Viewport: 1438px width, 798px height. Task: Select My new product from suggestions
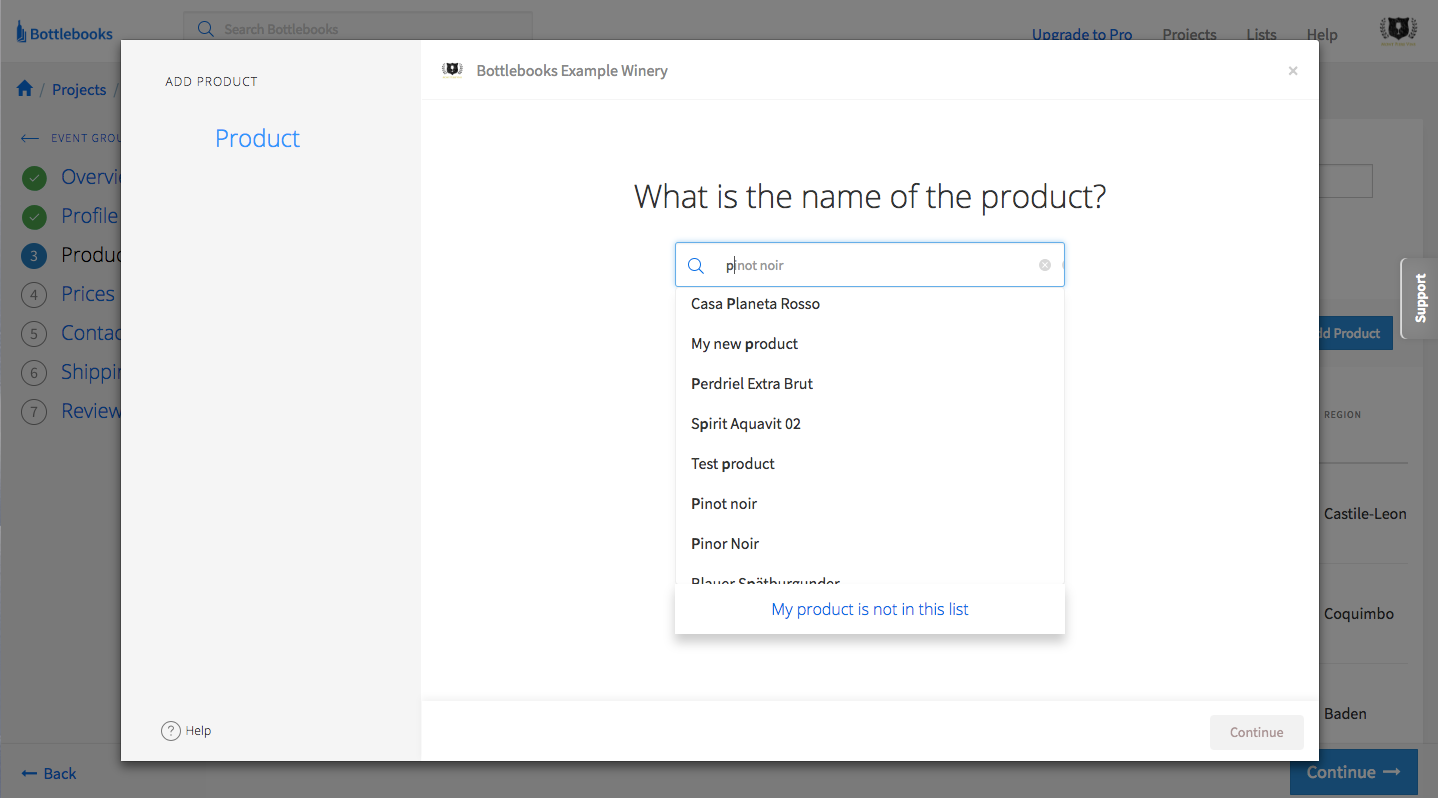coord(870,344)
